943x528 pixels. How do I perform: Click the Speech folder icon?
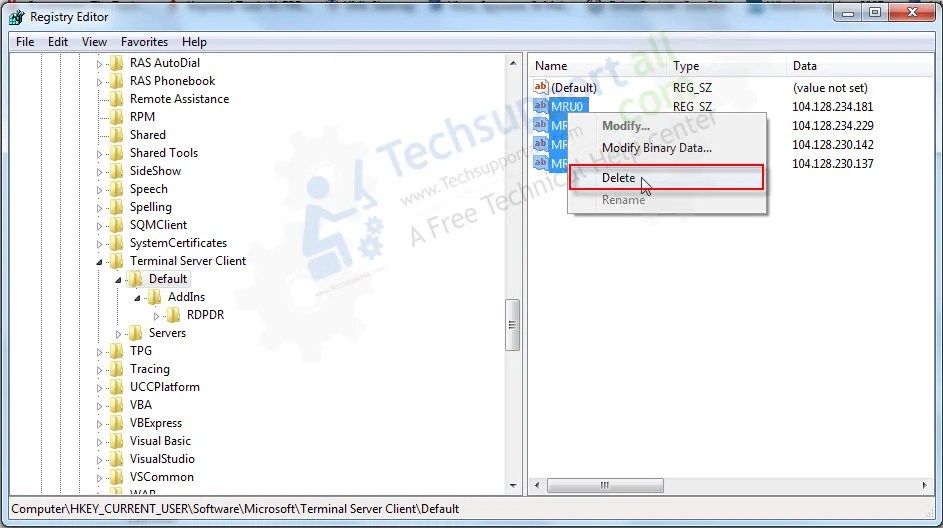pos(117,189)
